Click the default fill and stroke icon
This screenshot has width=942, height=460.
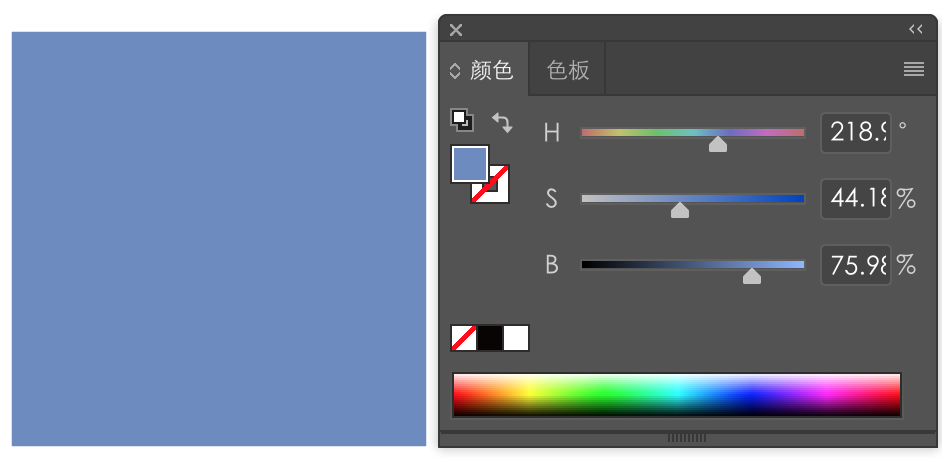point(462,121)
